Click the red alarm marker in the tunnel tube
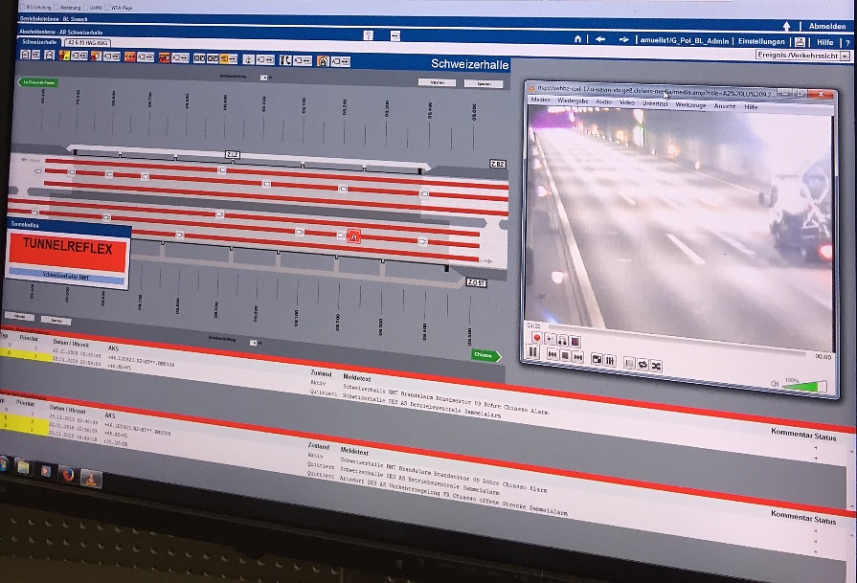 [354, 237]
